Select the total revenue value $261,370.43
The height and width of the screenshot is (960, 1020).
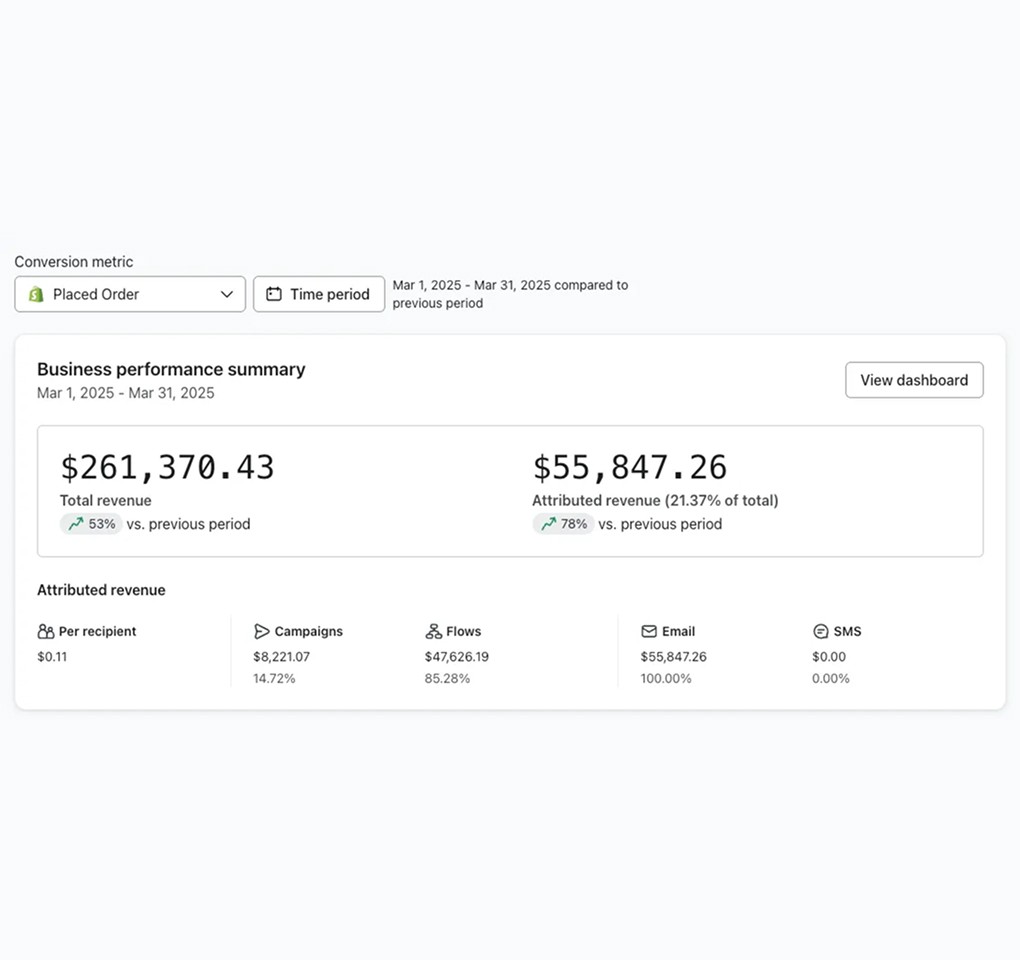[x=167, y=467]
